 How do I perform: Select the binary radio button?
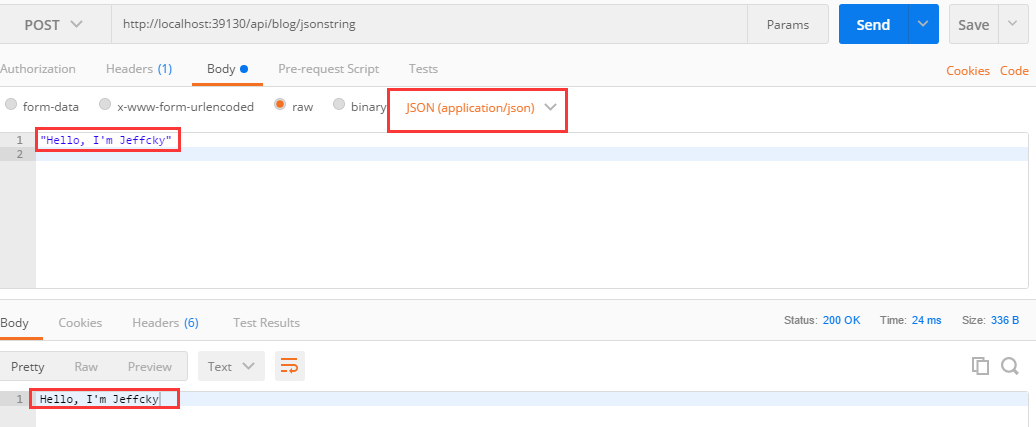339,104
